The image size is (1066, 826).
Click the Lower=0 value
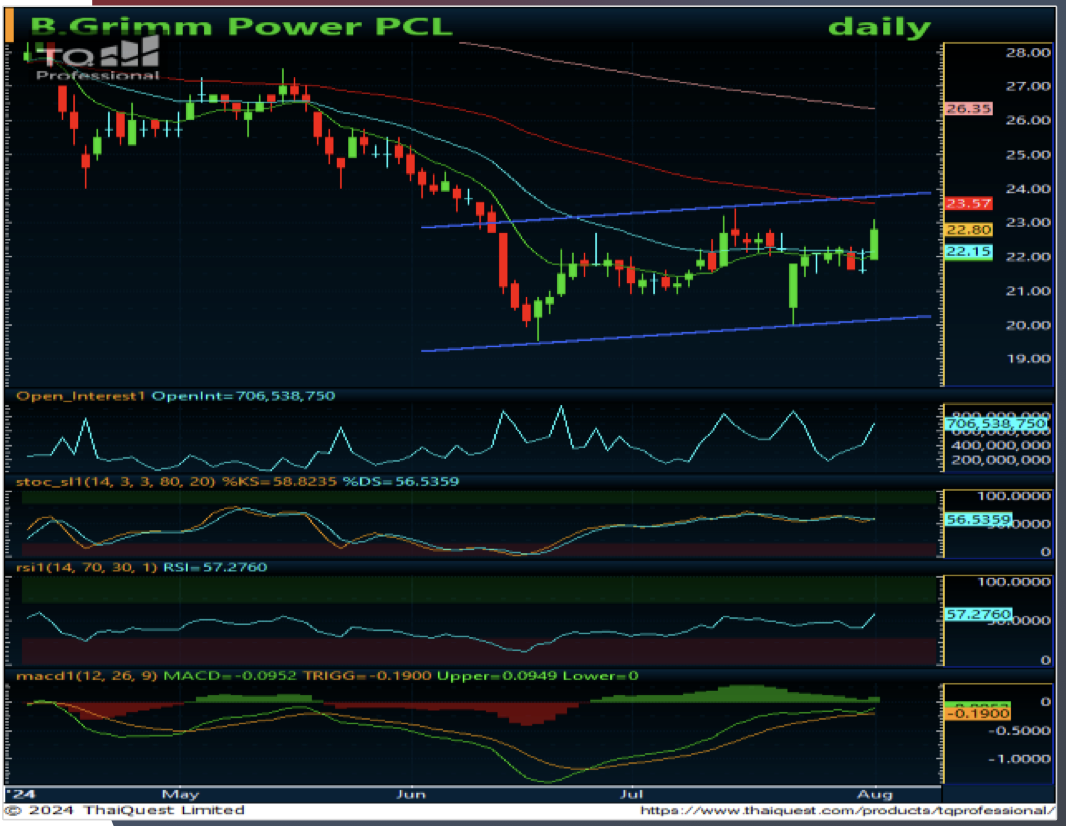click(x=600, y=676)
